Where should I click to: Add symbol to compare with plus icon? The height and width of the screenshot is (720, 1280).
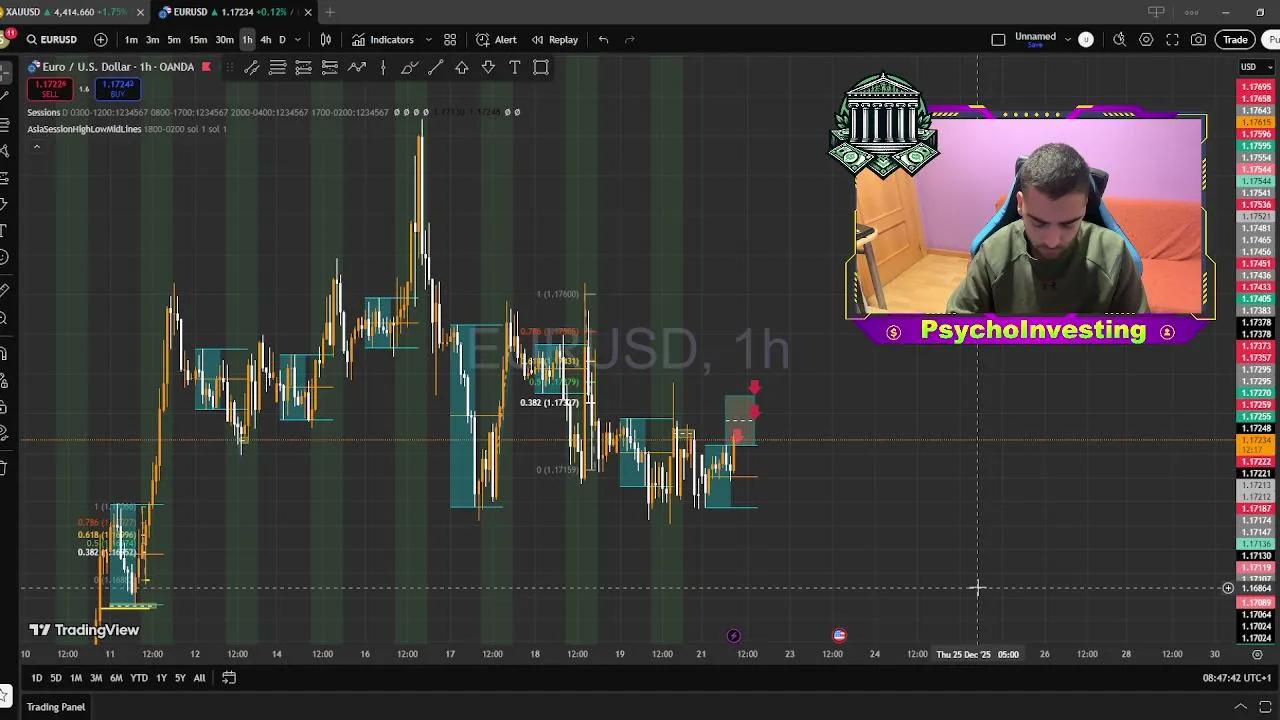(x=101, y=40)
